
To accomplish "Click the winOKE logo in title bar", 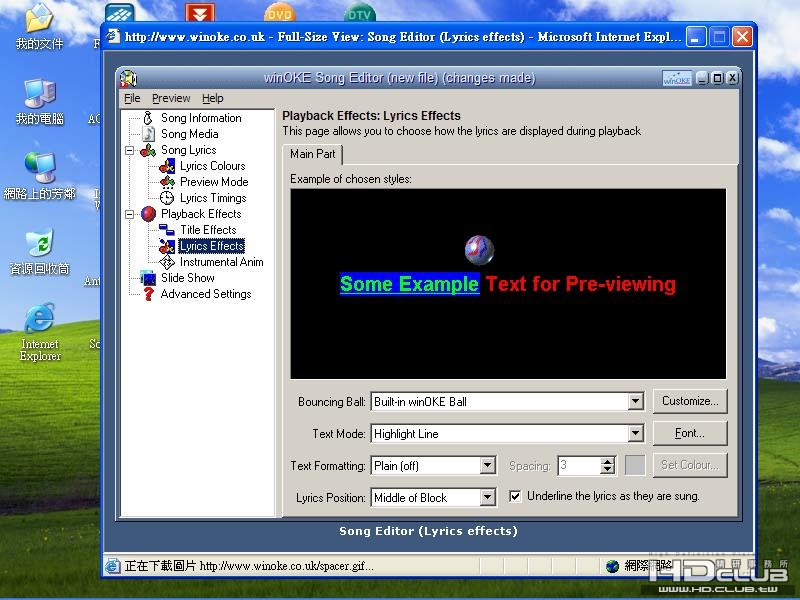I will click(677, 79).
